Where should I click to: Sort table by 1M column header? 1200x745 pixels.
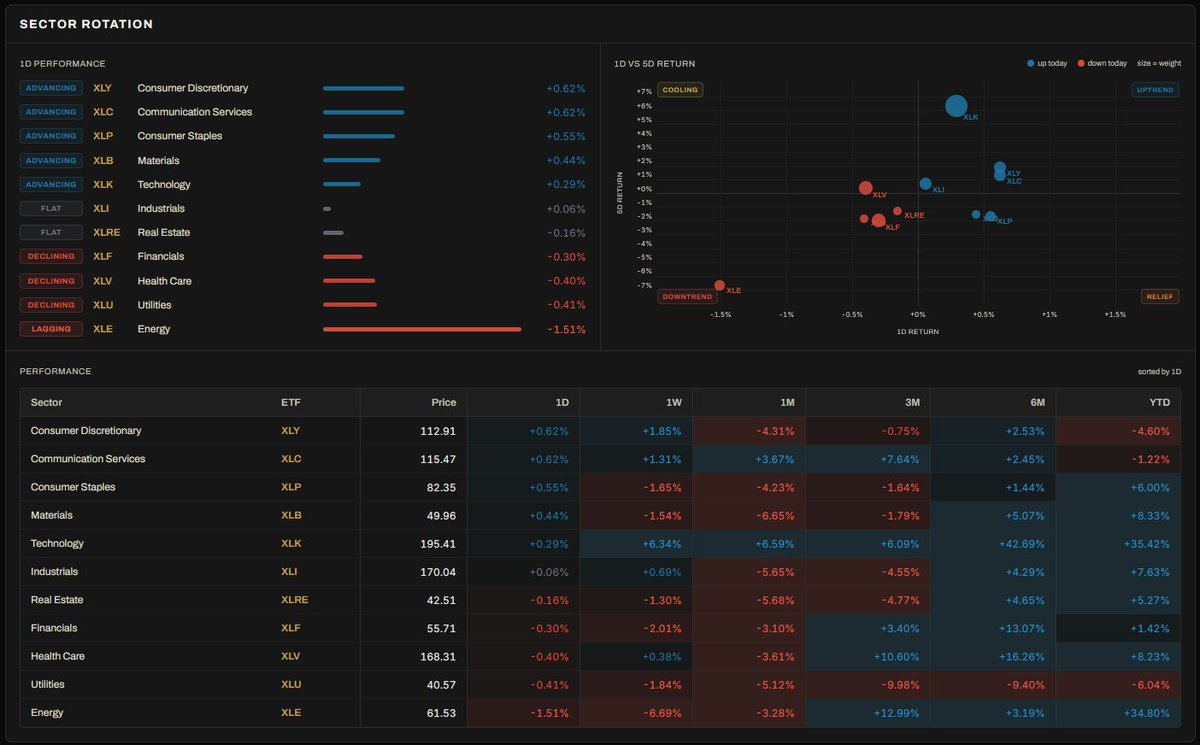[x=749, y=402]
